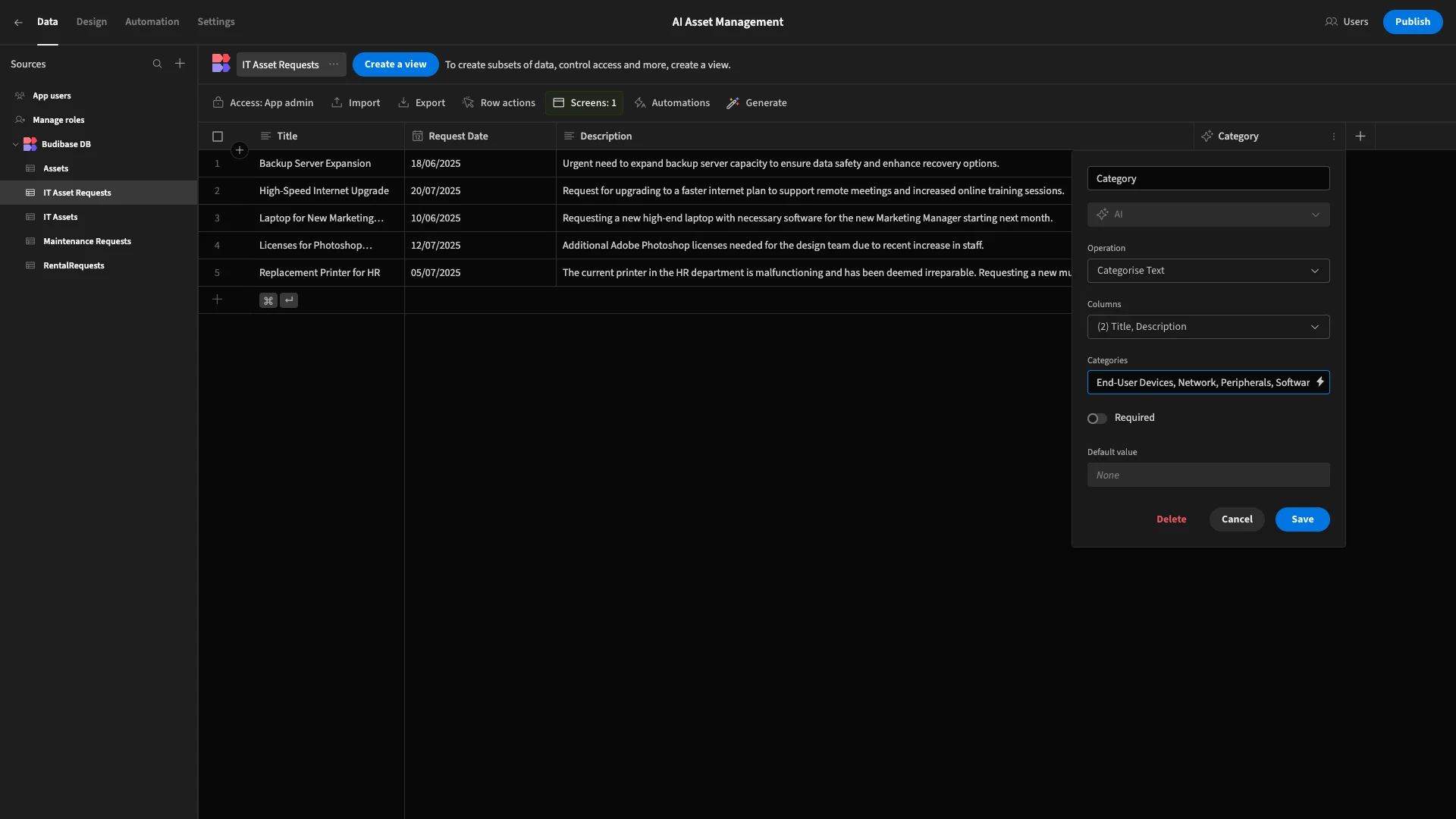Open Access: App admin settings
The width and height of the screenshot is (1456, 819).
pyautogui.click(x=263, y=103)
